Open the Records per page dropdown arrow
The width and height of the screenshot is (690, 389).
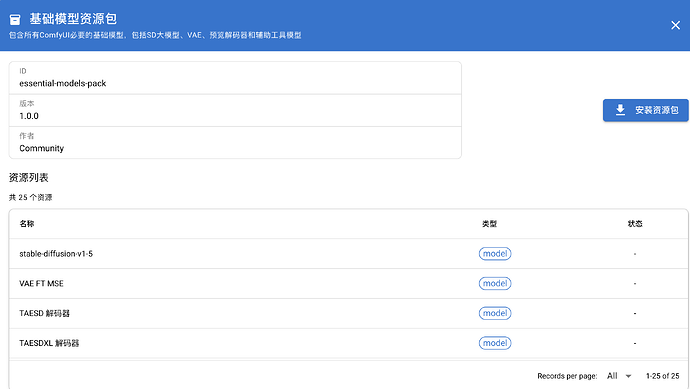628,376
